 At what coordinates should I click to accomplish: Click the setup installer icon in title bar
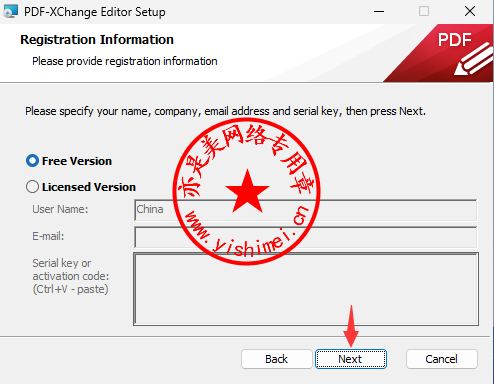point(10,12)
